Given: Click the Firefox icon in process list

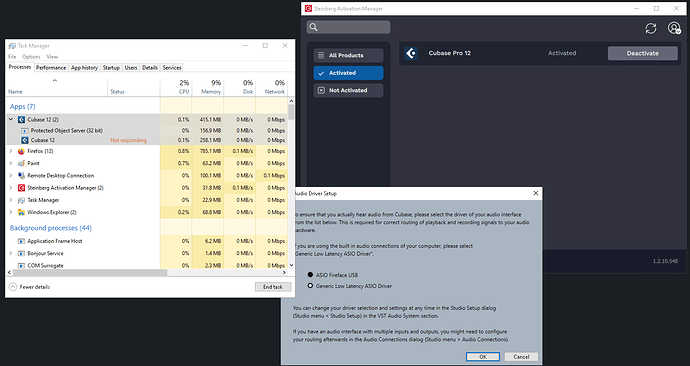Looking at the screenshot, I should coord(21,151).
